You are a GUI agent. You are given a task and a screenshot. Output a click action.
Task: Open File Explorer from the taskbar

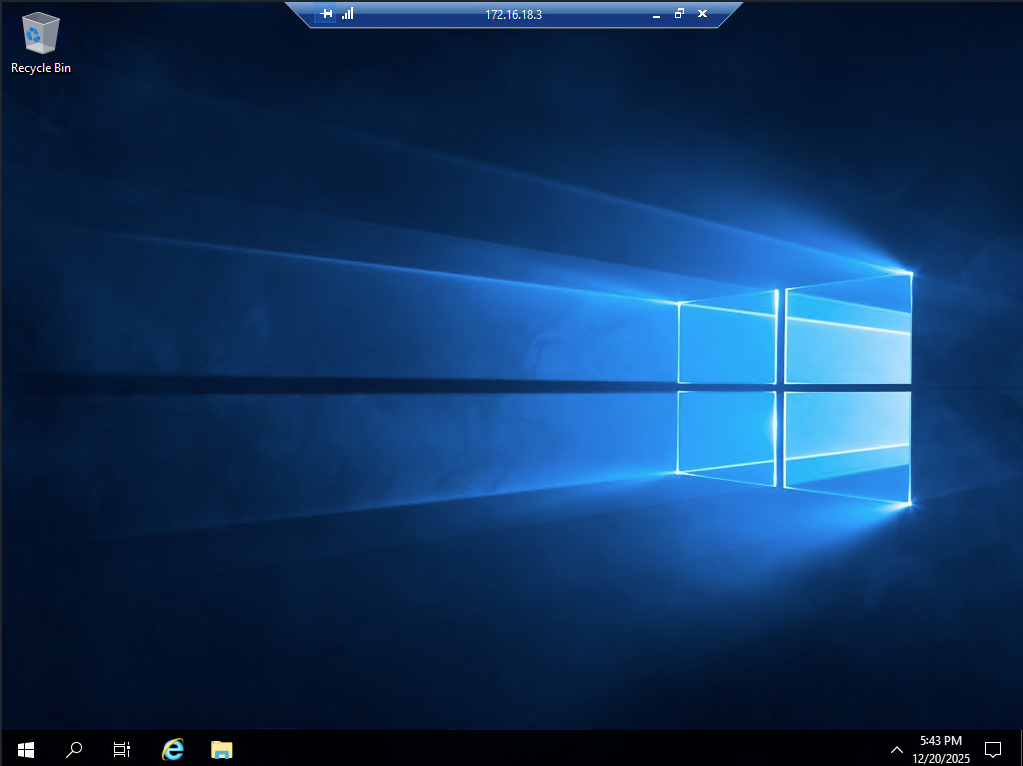click(222, 748)
